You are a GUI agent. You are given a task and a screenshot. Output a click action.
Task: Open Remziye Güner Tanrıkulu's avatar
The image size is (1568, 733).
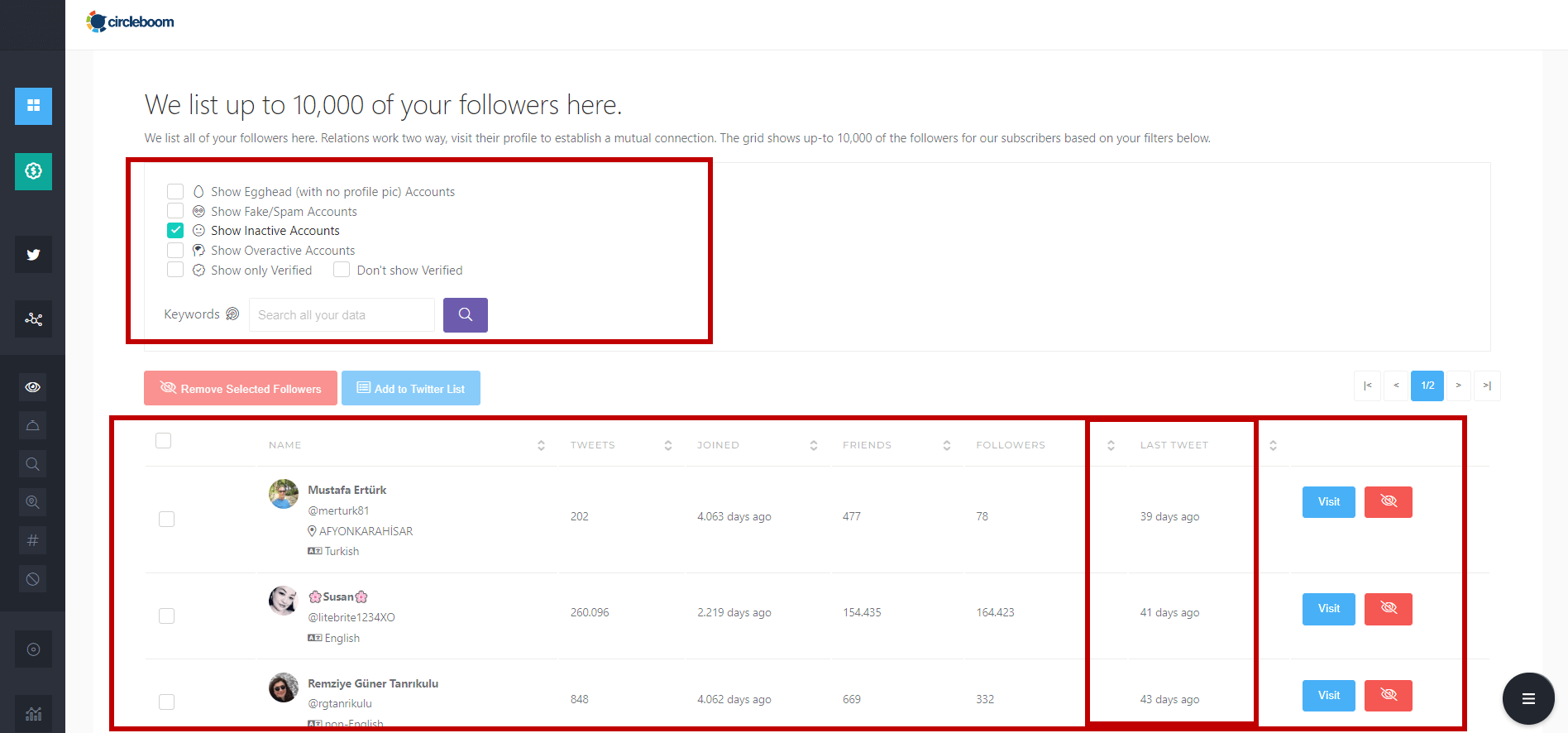(x=284, y=687)
